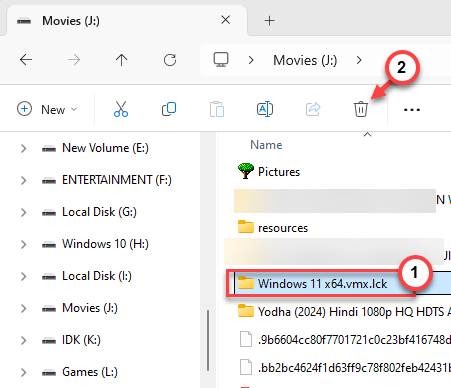Screen dimensions: 451x388
Task: Expand Movies (J:) in sidebar
Action: 23,308
